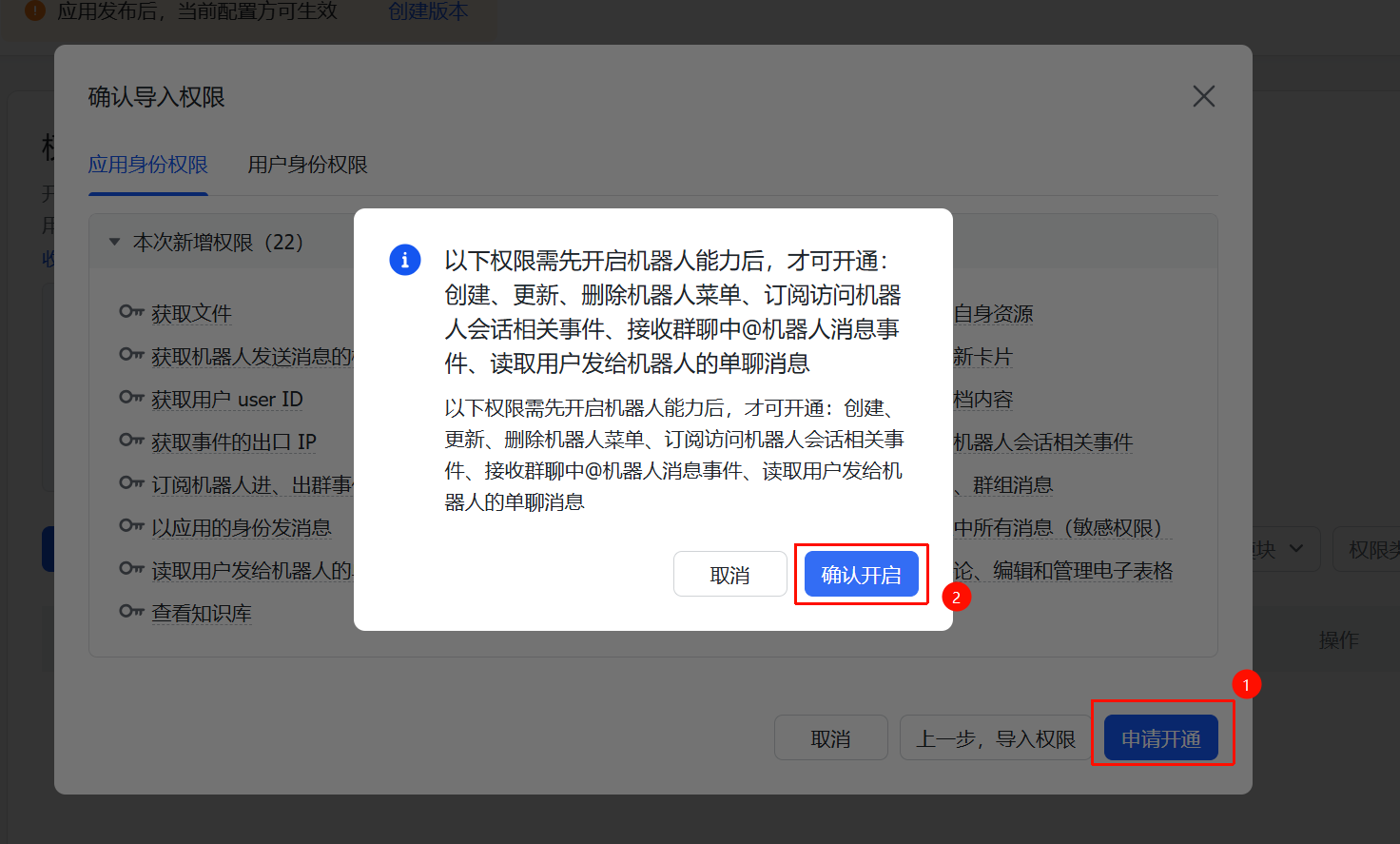This screenshot has height=844, width=1400.
Task: Click key icon beside 获取事件的出口 IP
Action: point(131,441)
